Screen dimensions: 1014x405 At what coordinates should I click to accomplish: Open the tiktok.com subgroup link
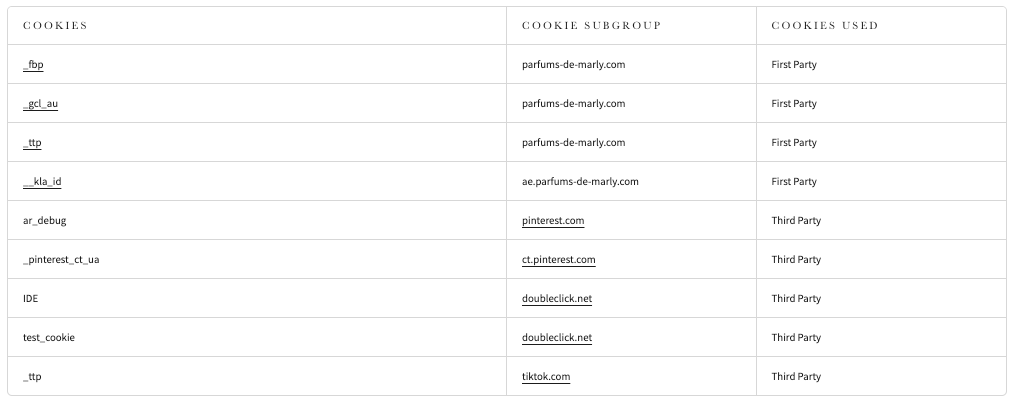(x=546, y=377)
